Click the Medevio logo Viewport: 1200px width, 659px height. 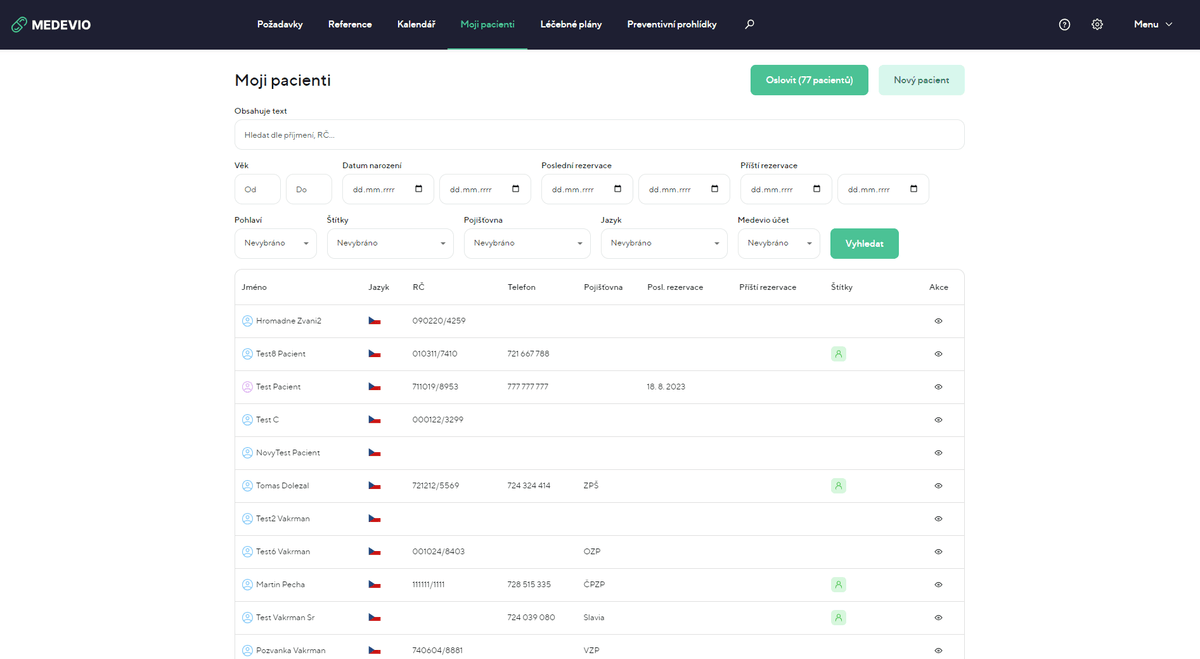[x=51, y=24]
